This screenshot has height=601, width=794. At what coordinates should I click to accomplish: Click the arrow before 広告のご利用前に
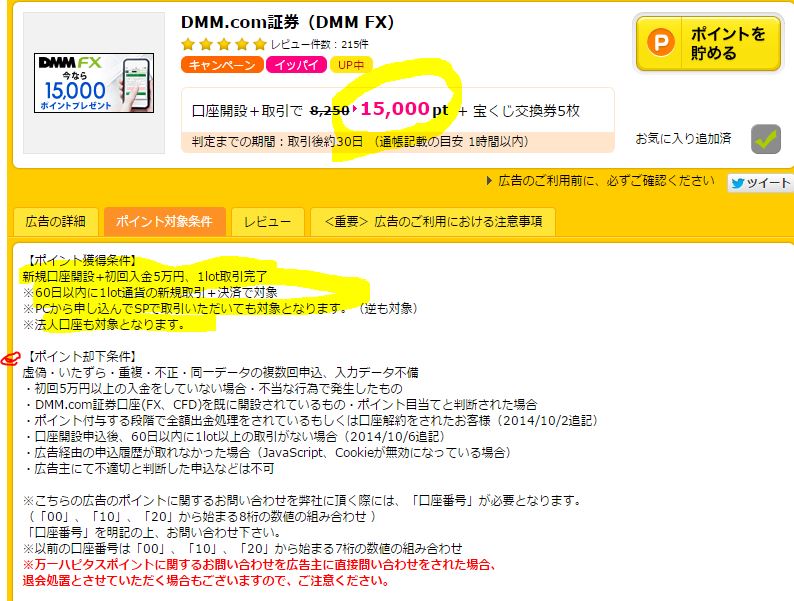[489, 181]
